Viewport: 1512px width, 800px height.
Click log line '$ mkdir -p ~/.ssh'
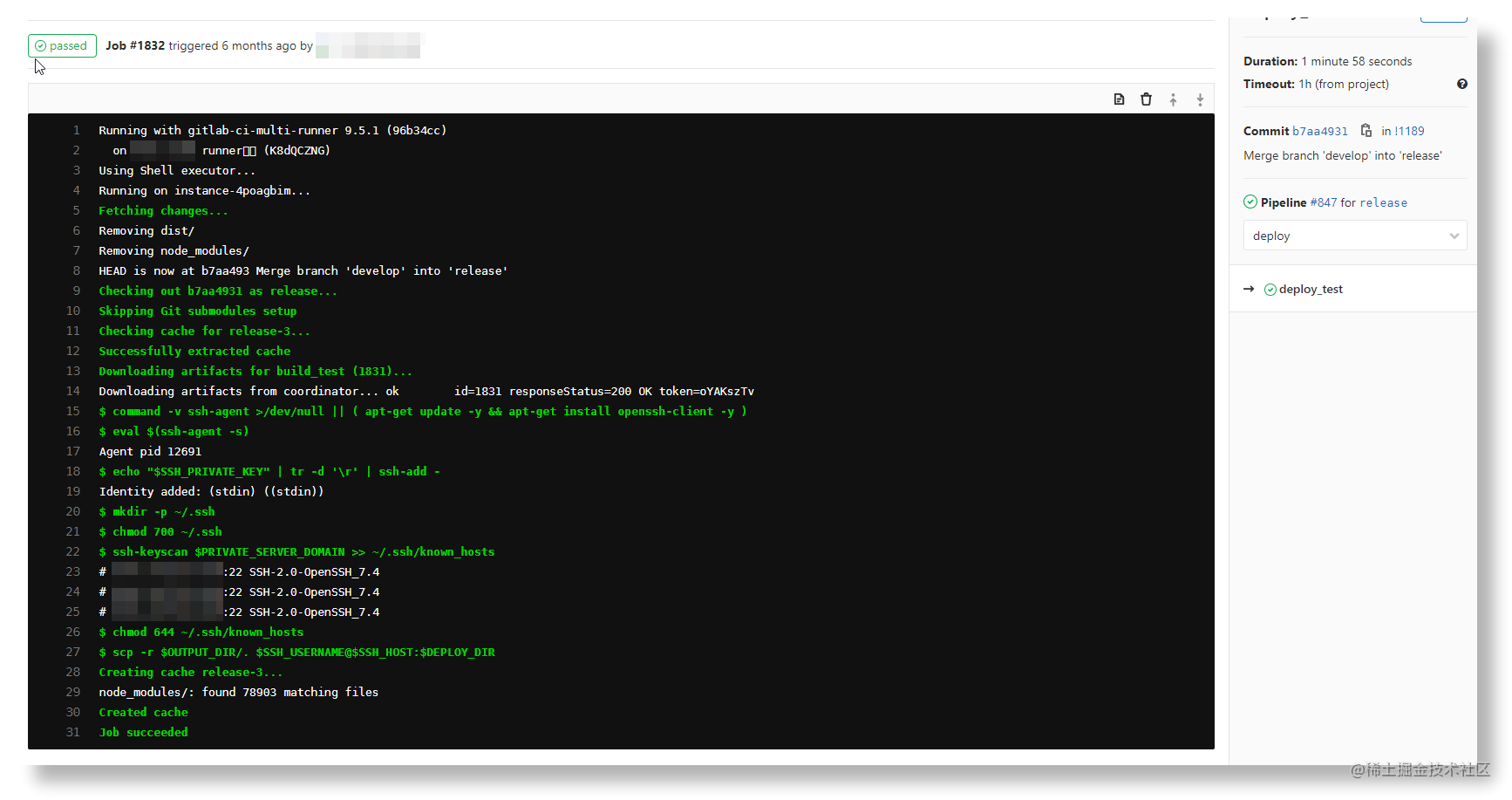(157, 511)
